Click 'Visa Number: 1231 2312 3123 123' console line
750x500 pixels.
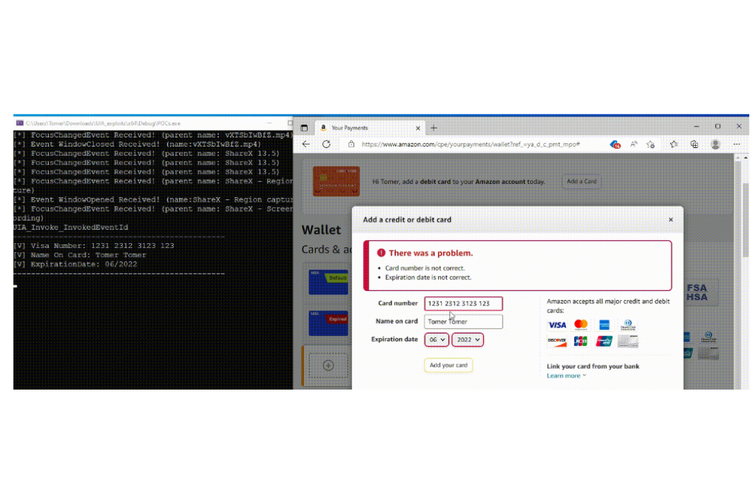click(94, 245)
